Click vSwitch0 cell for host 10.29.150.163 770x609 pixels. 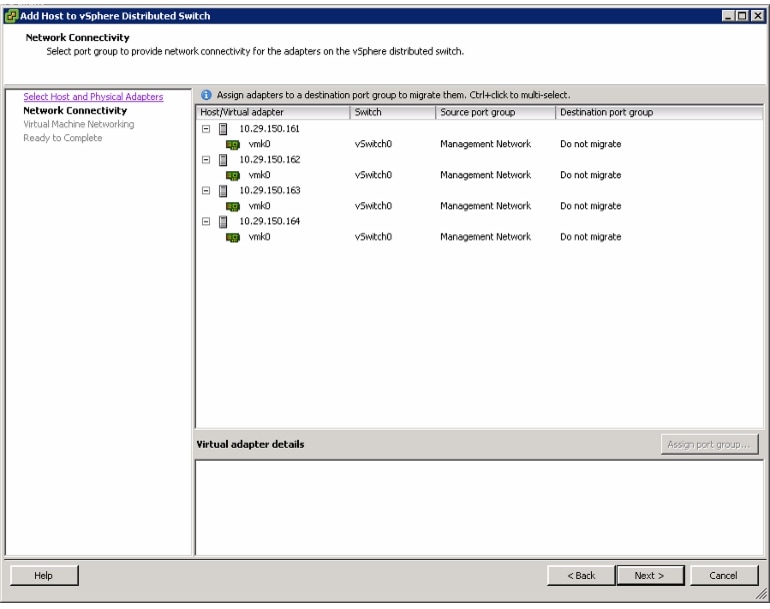[373, 206]
